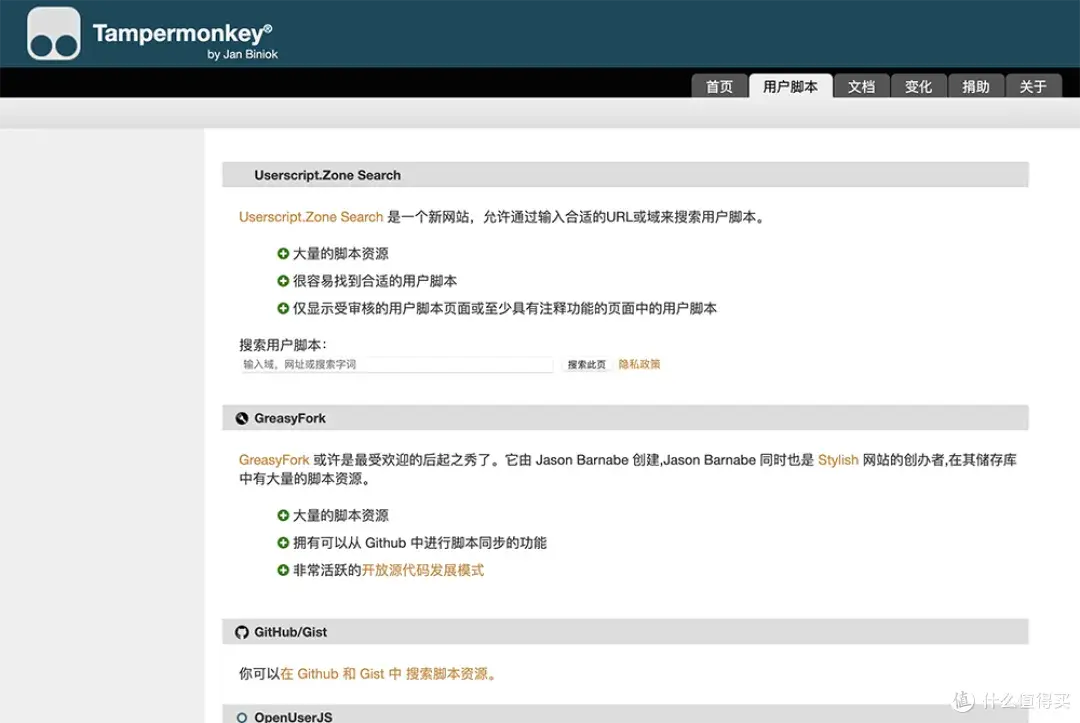Focus the userscript search input field
The width and height of the screenshot is (1080, 723).
397,364
